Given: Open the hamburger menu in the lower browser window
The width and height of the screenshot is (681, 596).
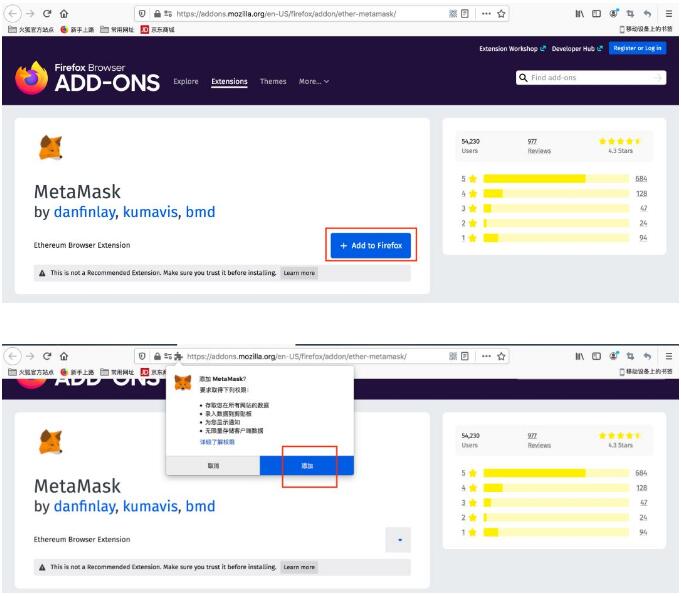Looking at the screenshot, I should tap(669, 356).
